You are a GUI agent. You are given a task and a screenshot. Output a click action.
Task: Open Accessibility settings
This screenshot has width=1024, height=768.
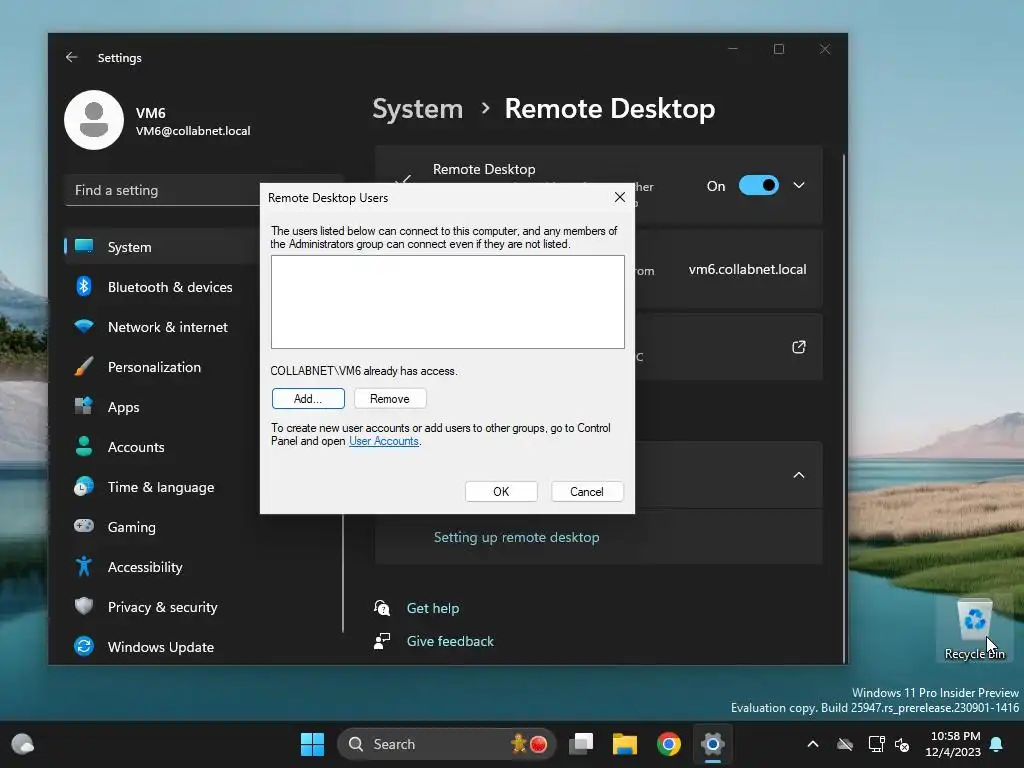click(144, 567)
